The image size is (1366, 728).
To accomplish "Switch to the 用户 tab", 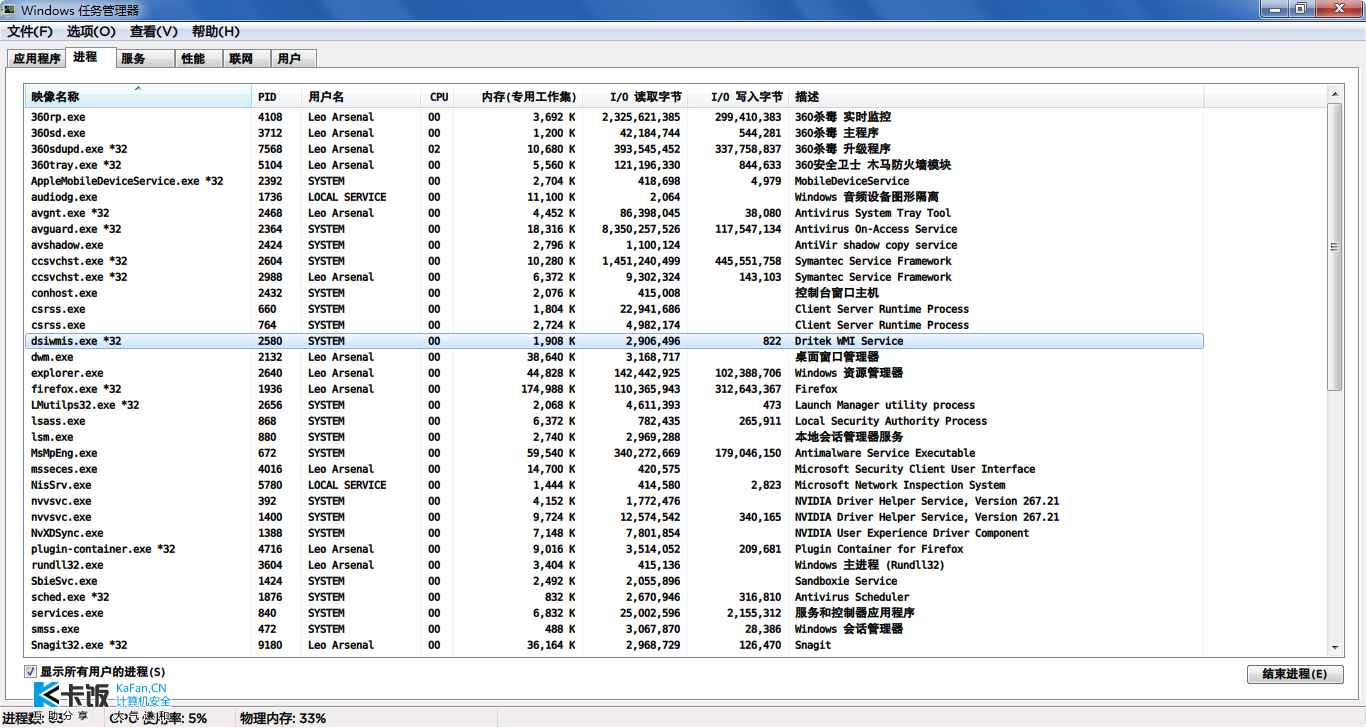I will coord(293,59).
